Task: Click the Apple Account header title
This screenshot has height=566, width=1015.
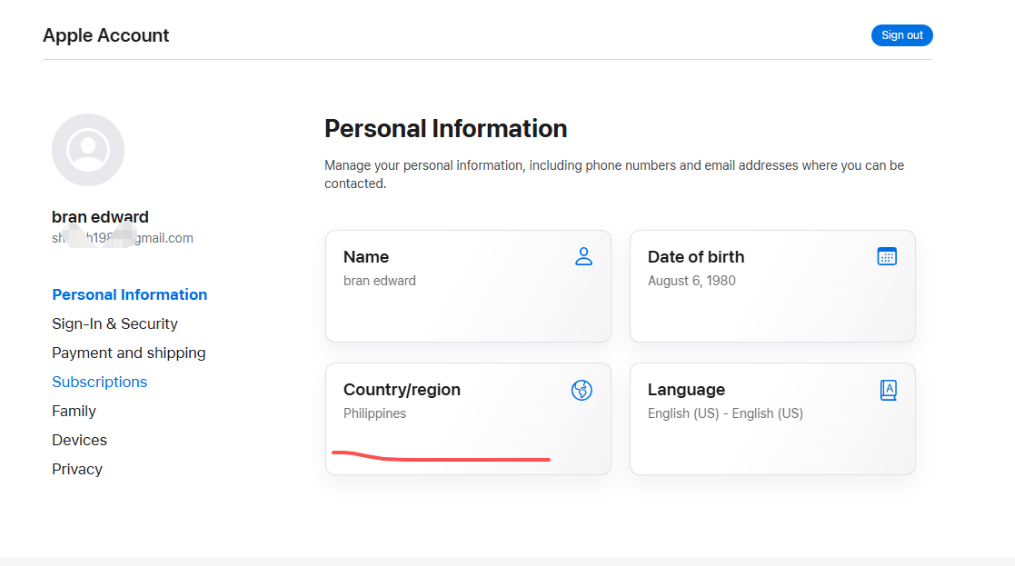Action: [x=106, y=35]
